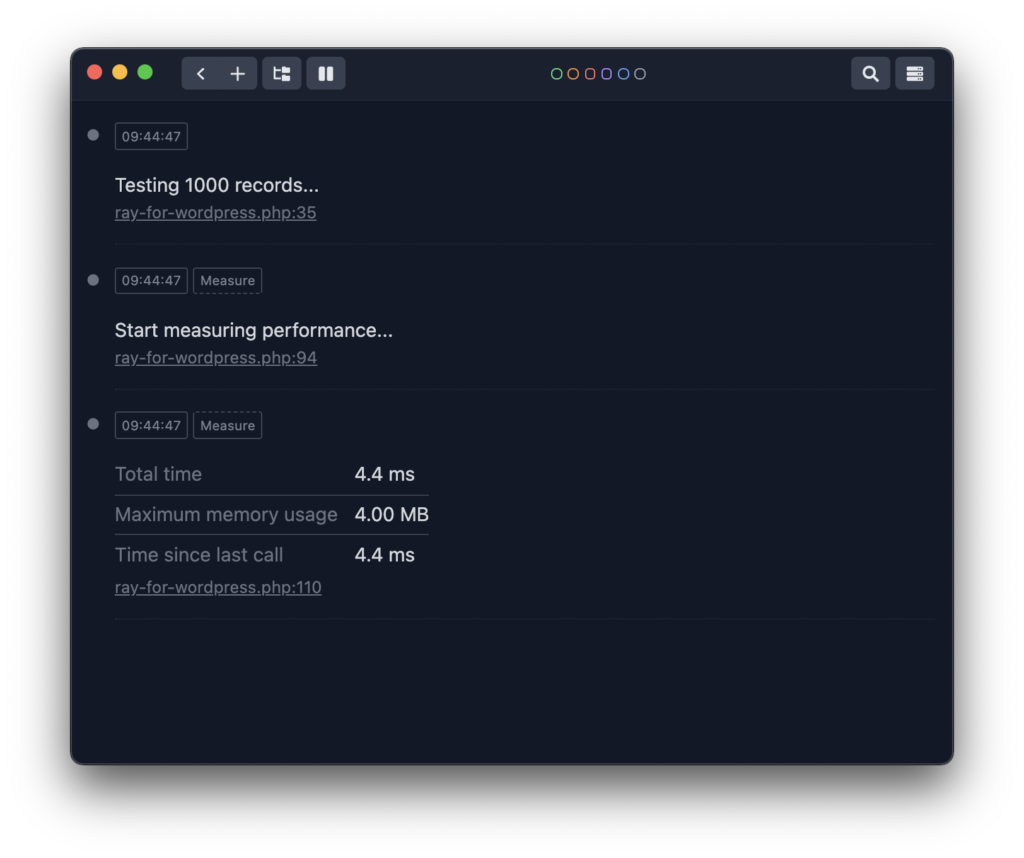This screenshot has width=1024, height=858.
Task: Open the menu list icon at right
Action: (914, 74)
